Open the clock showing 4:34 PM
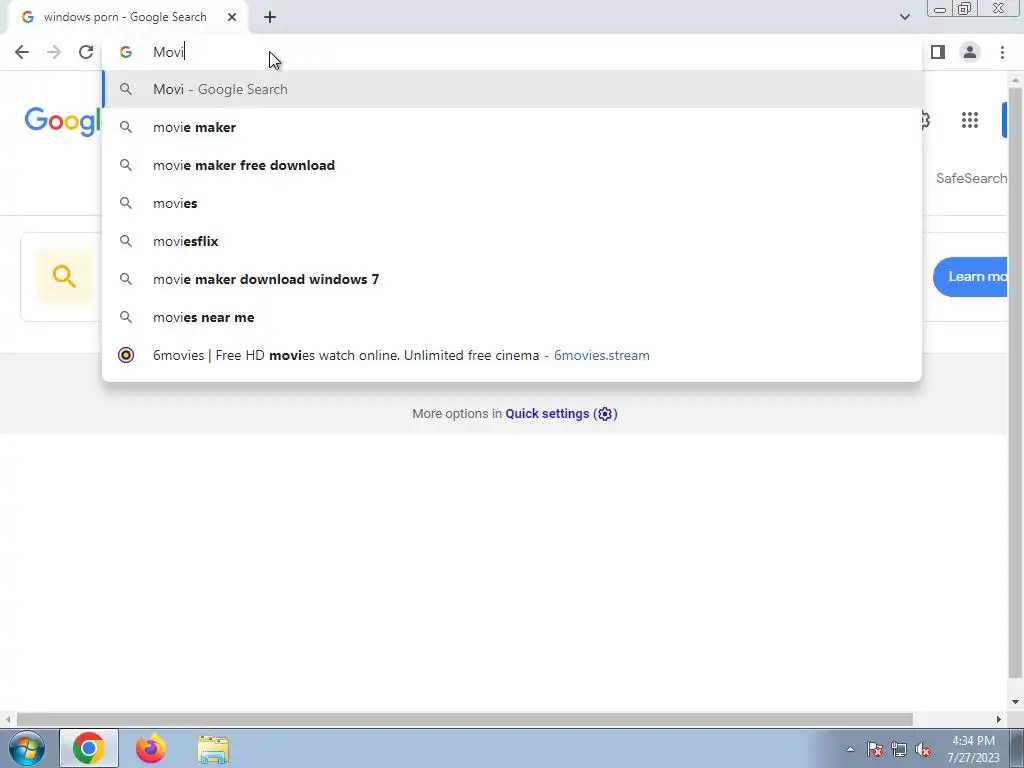Viewport: 1024px width, 768px height. [973, 749]
